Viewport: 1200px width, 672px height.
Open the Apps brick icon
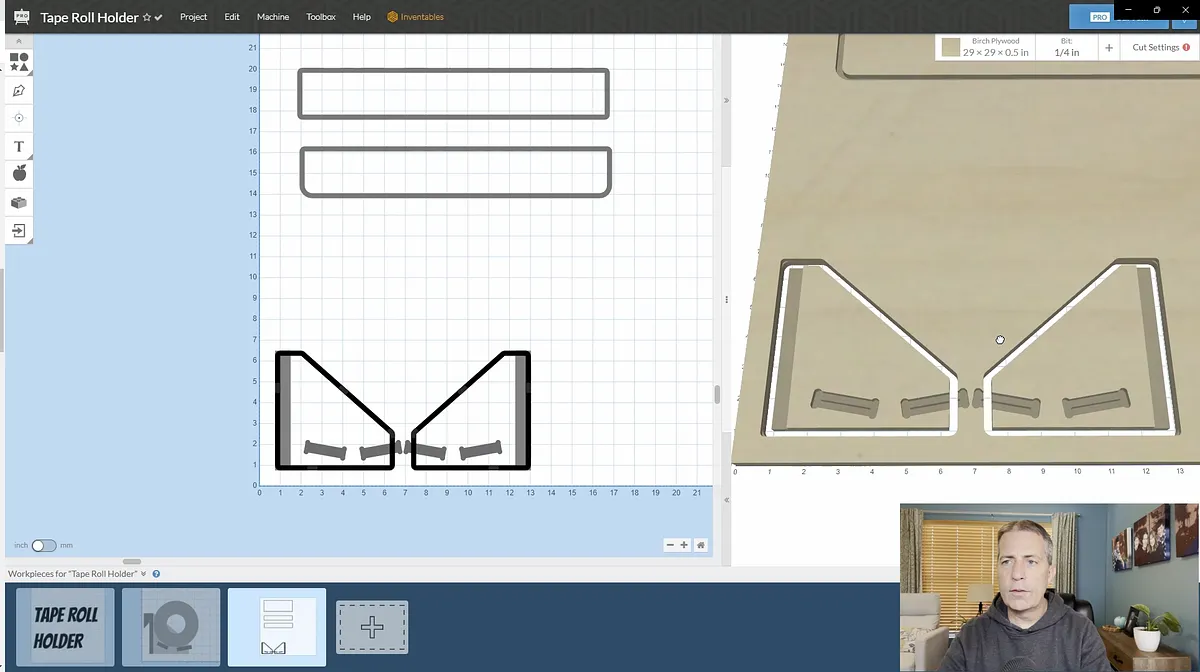coord(18,202)
